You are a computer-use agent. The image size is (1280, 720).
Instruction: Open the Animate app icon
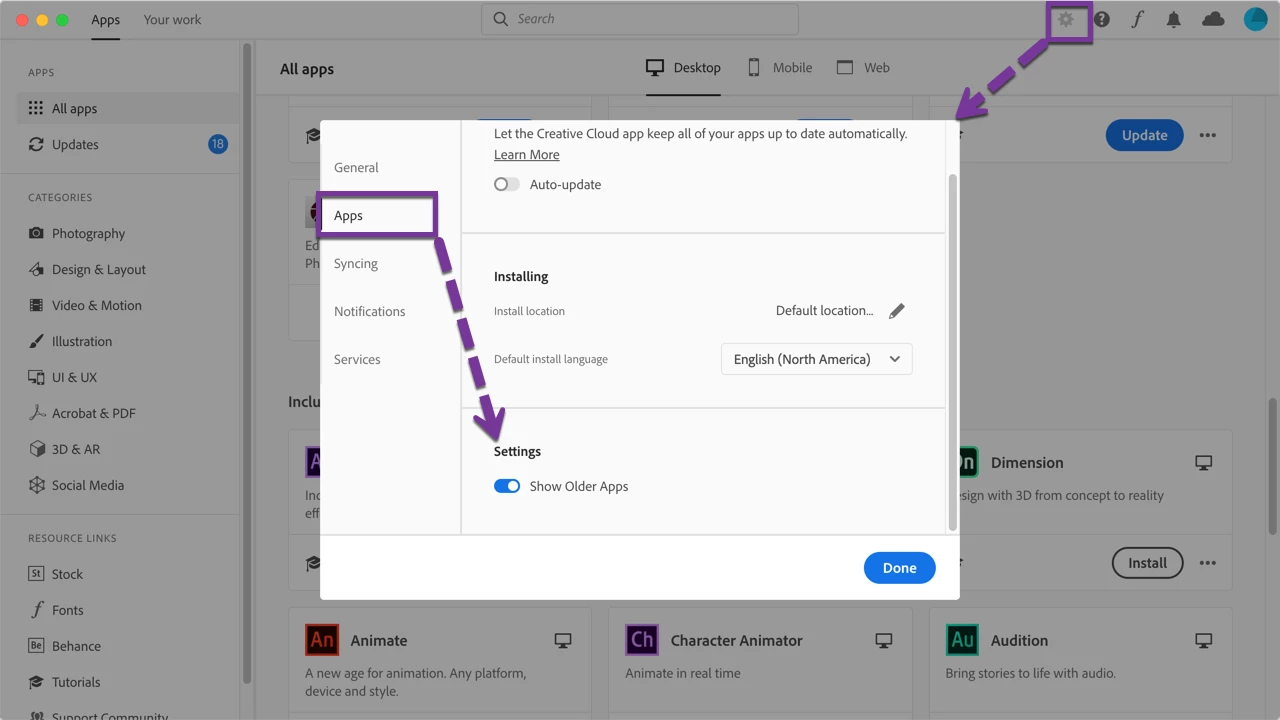(322, 640)
